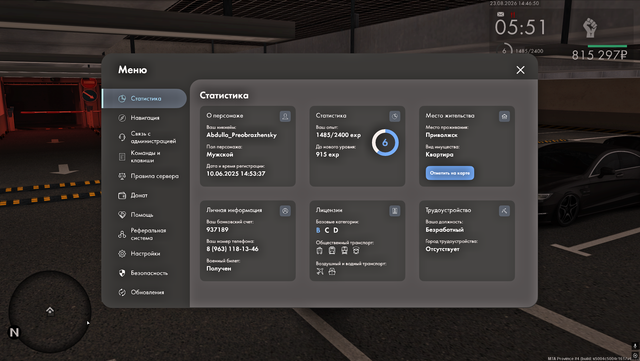Click Отметить на карте button

click(450, 173)
